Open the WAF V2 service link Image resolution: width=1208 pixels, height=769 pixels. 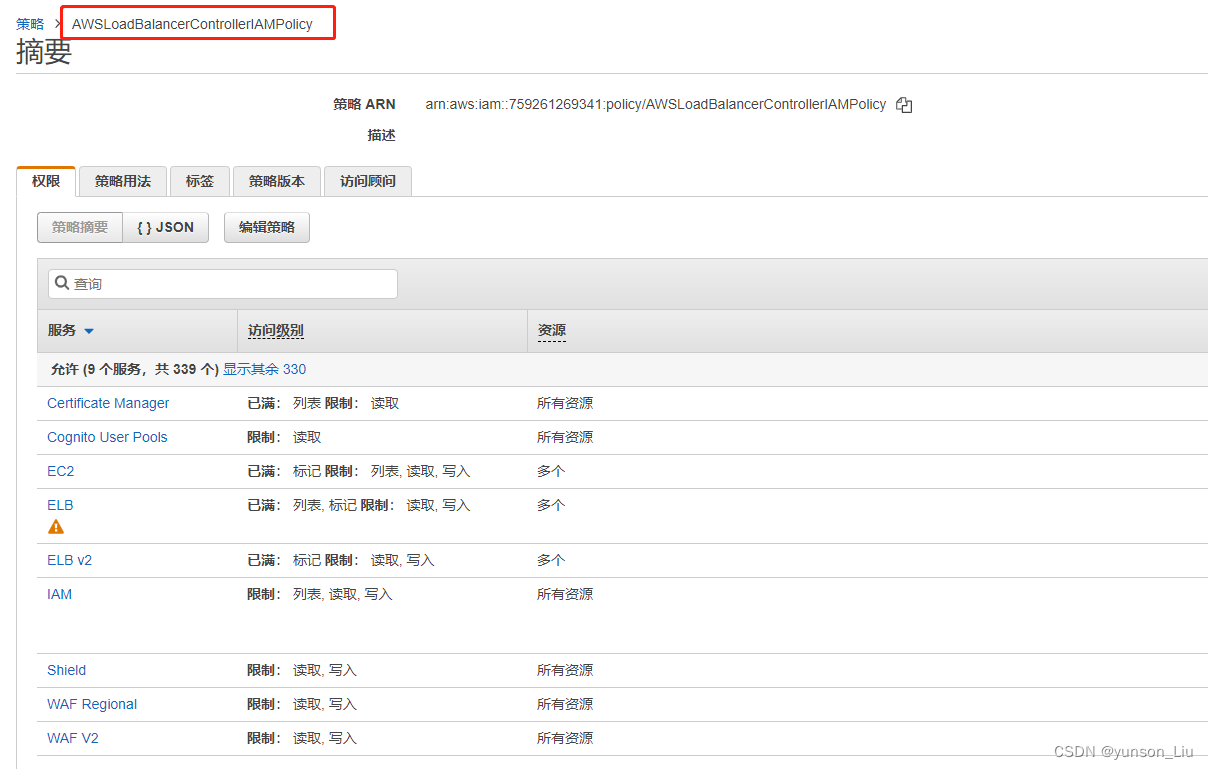click(73, 738)
